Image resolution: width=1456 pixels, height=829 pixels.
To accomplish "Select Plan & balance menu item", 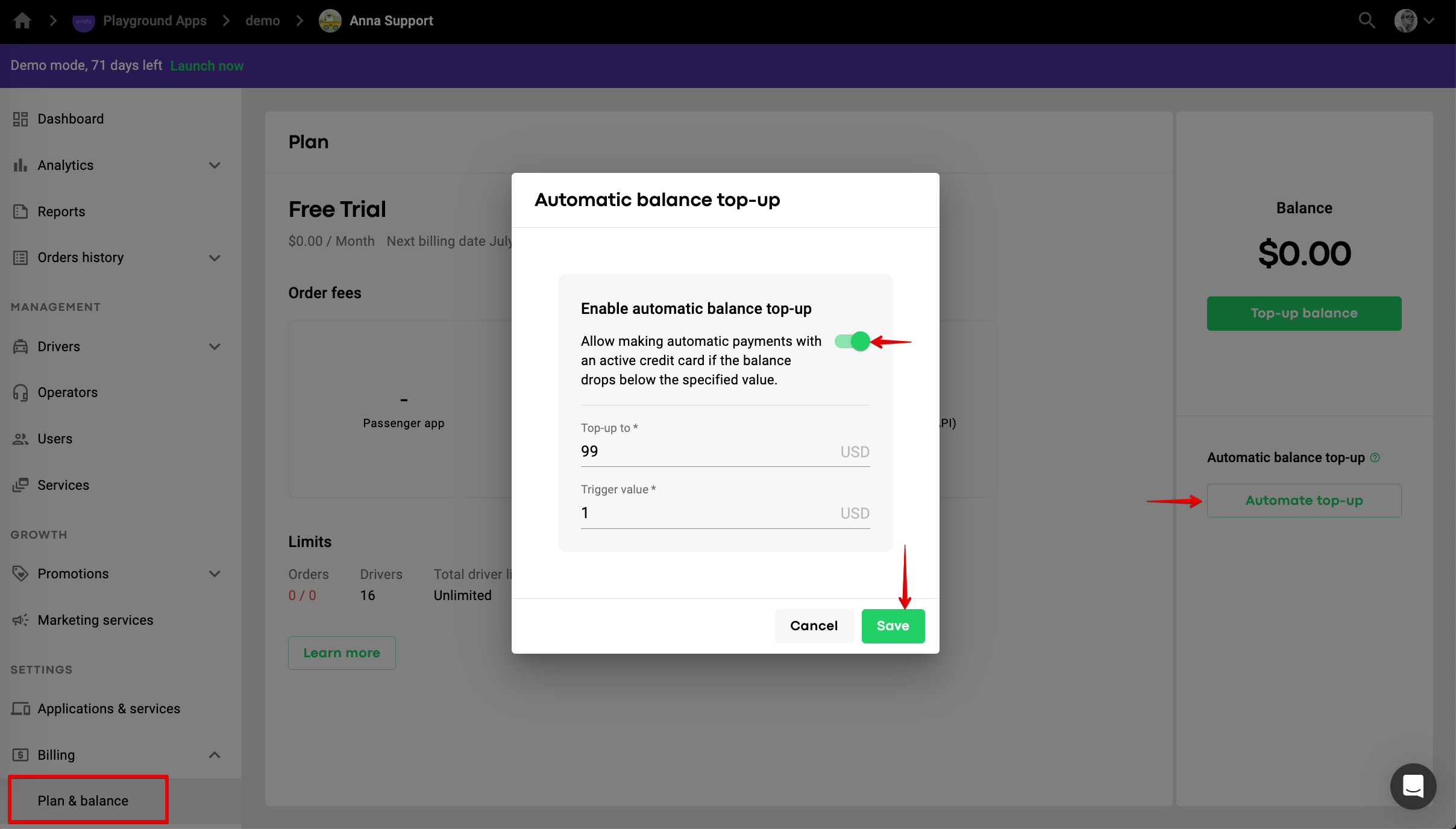I will tap(83, 801).
